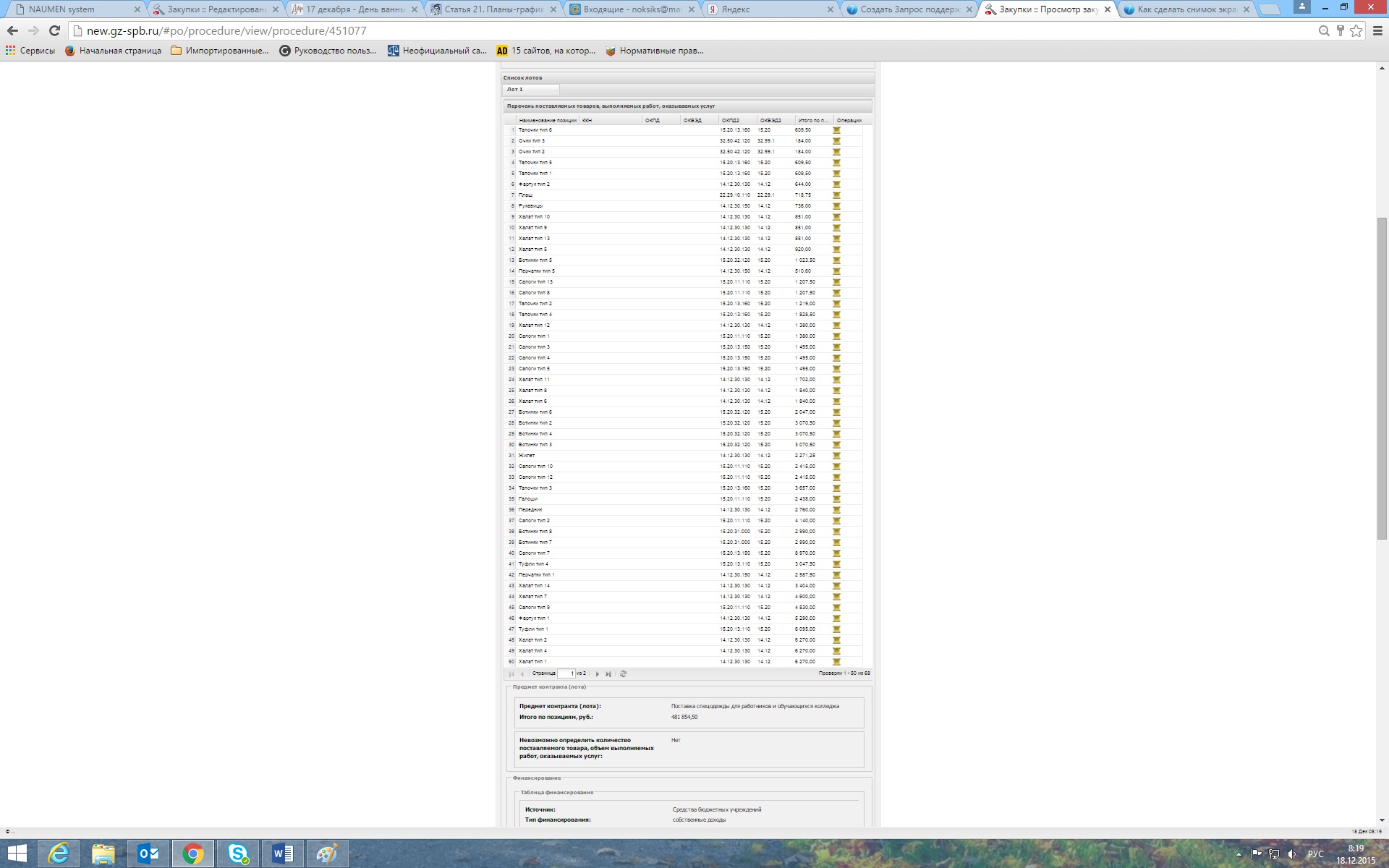This screenshot has width=1389, height=868.
Task: Open operations icon for Фартук тип 1 row
Action: point(836,618)
